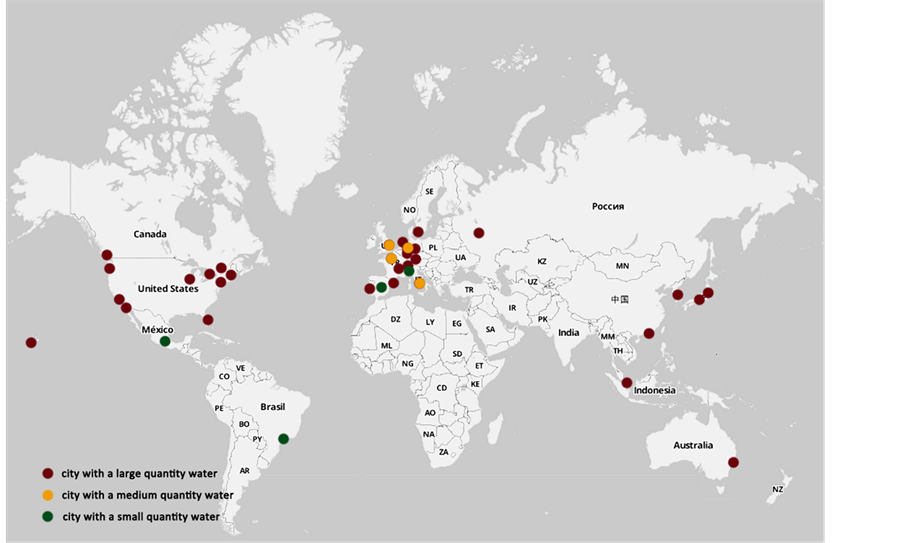903x543 pixels.
Task: Select the legend text 'city with a small quantity water'
Action: point(141,517)
